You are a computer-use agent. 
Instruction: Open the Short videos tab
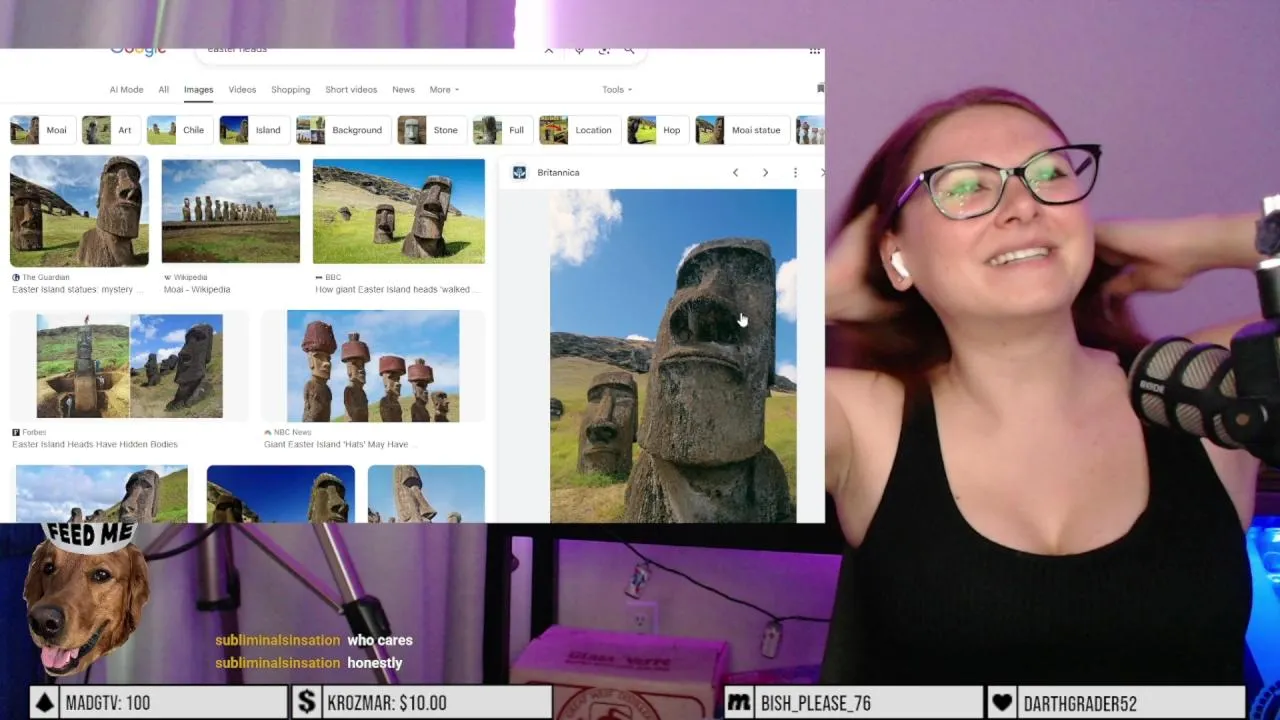coord(351,90)
